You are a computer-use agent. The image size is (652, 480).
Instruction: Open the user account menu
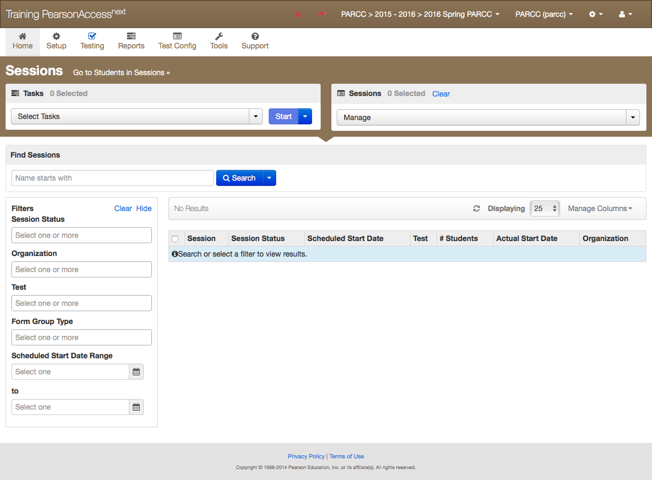click(624, 15)
